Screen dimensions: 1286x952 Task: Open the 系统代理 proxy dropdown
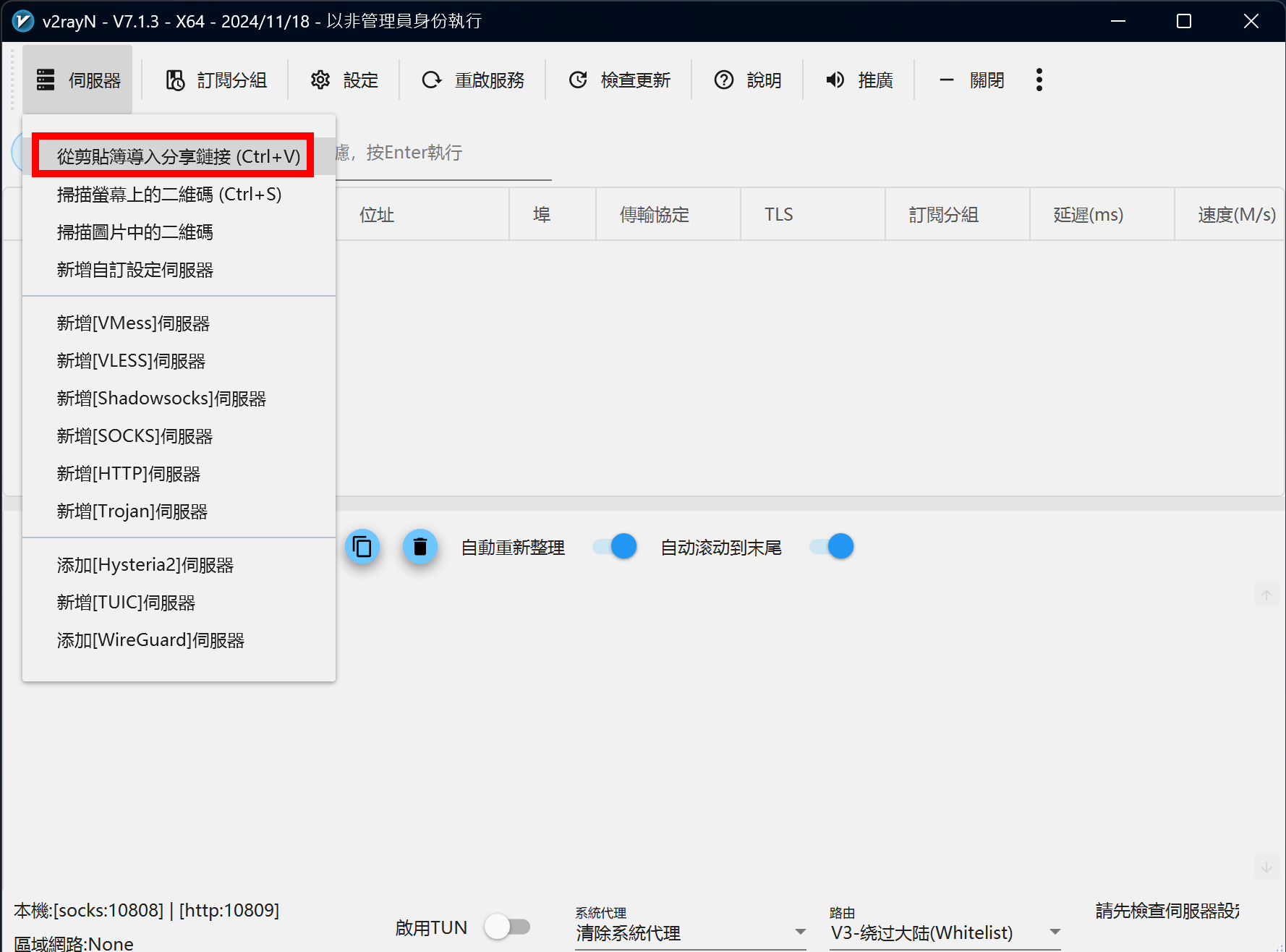pyautogui.click(x=799, y=931)
